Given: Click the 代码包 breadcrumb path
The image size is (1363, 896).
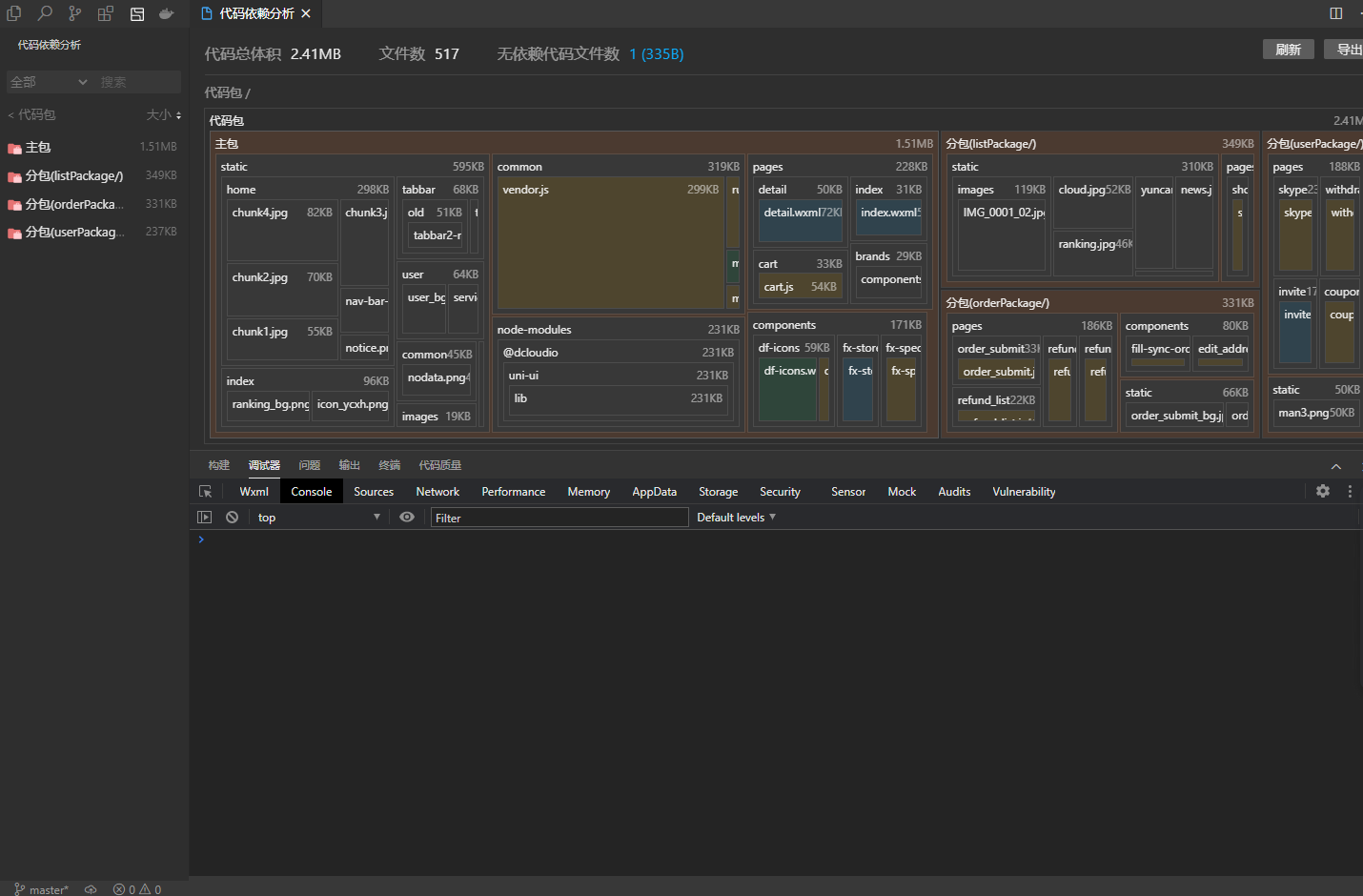Looking at the screenshot, I should pyautogui.click(x=224, y=92).
